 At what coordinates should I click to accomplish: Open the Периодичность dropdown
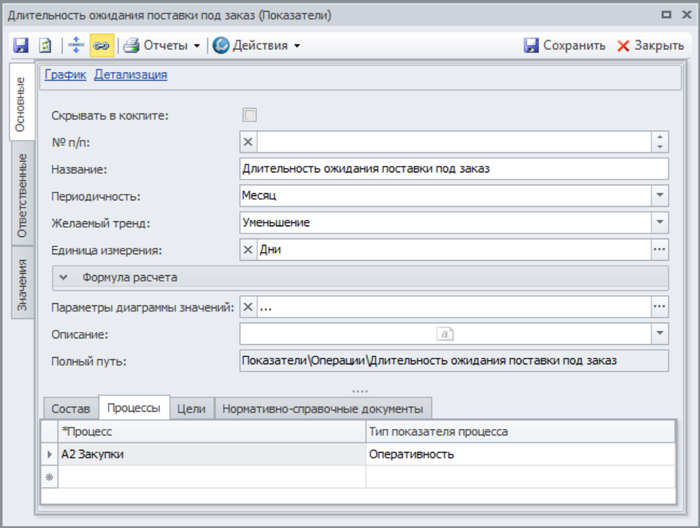(659, 196)
